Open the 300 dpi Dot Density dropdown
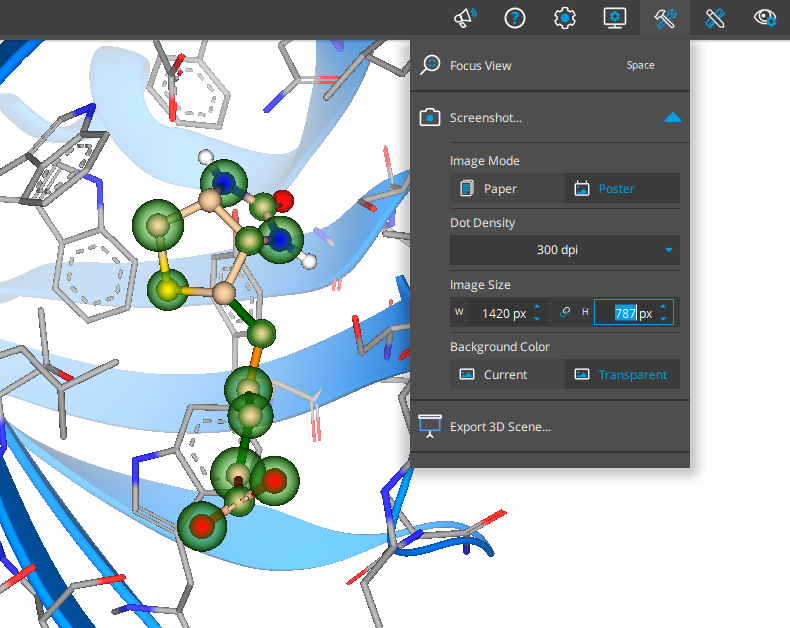Screen dimensions: 790x628 [565, 250]
